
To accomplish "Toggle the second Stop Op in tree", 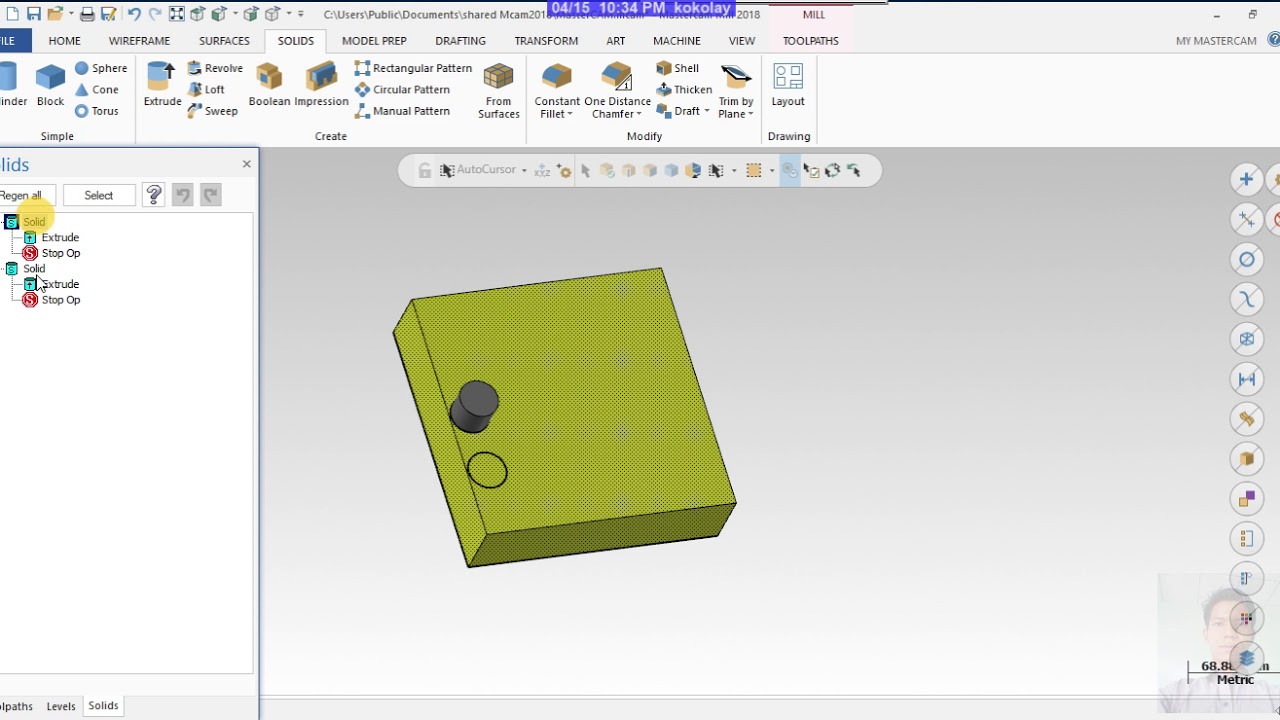I will pyautogui.click(x=60, y=300).
